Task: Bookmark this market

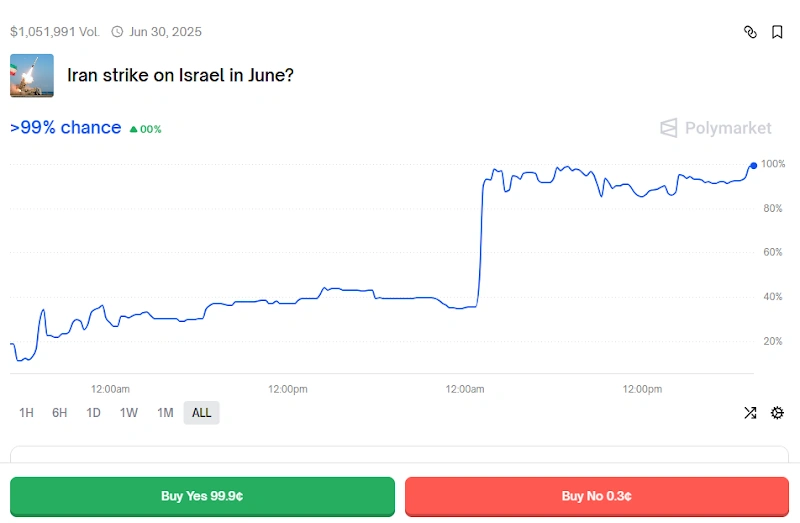Action: tap(777, 32)
